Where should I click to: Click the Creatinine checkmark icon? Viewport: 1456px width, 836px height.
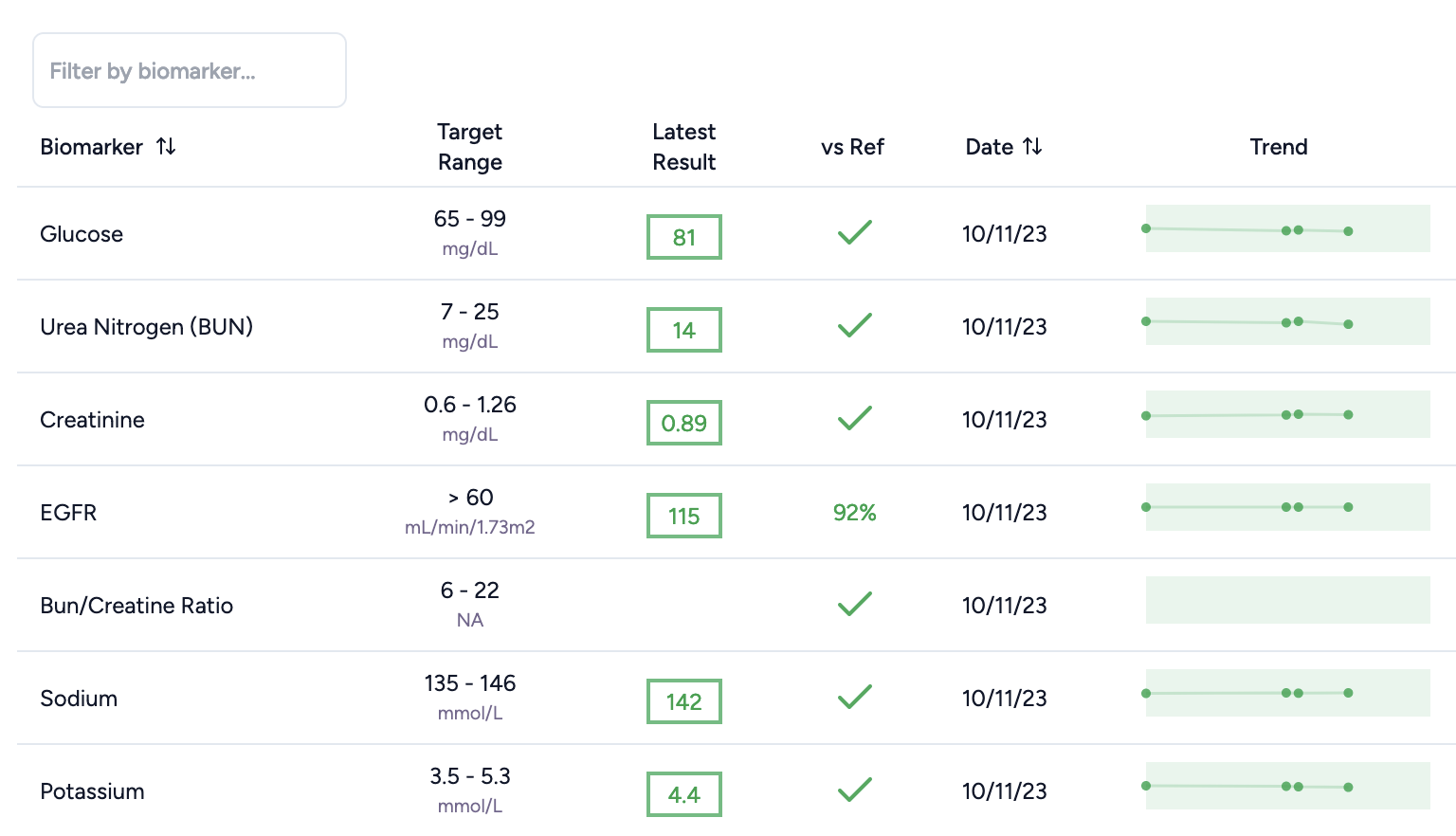(x=854, y=418)
